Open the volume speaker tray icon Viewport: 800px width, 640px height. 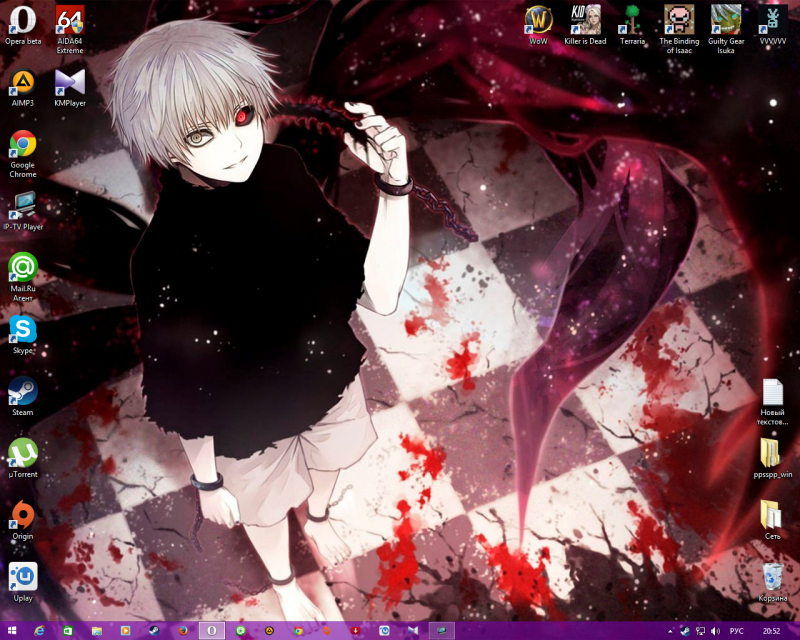tap(715, 631)
